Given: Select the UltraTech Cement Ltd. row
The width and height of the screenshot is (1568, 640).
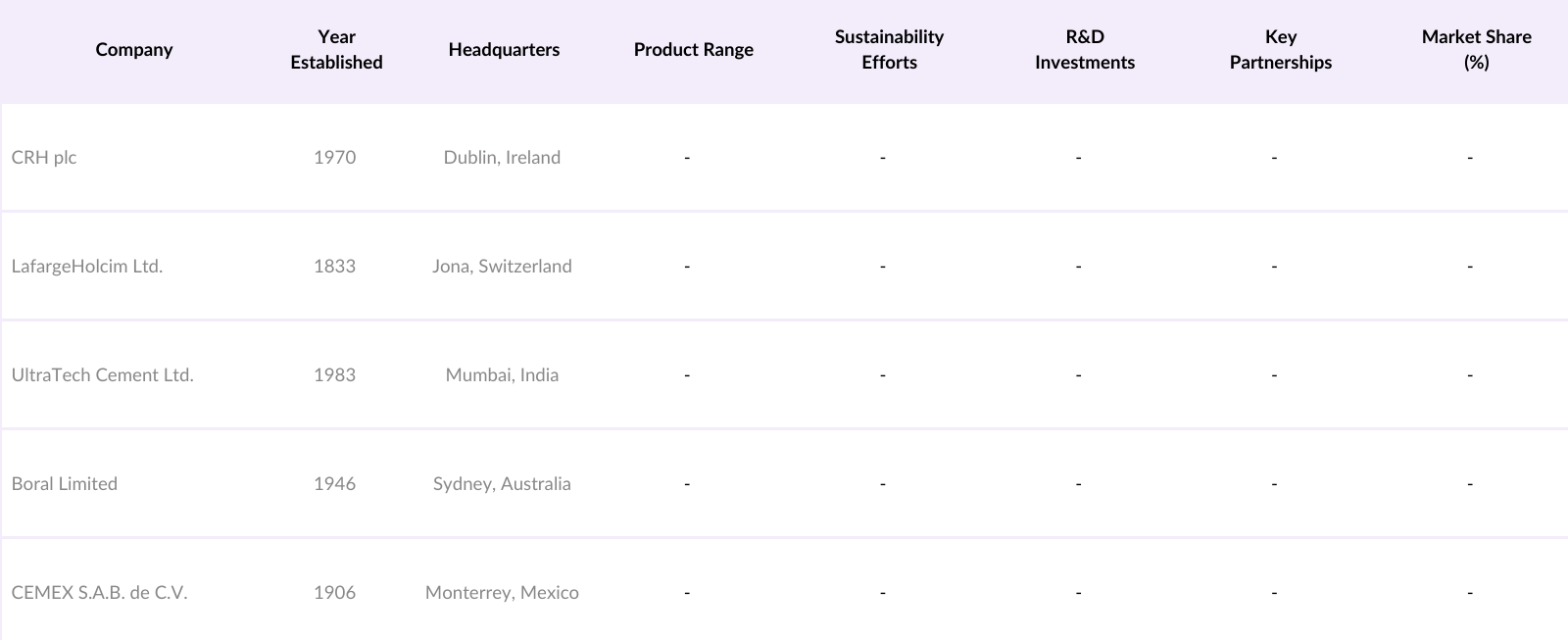Looking at the screenshot, I should (103, 375).
